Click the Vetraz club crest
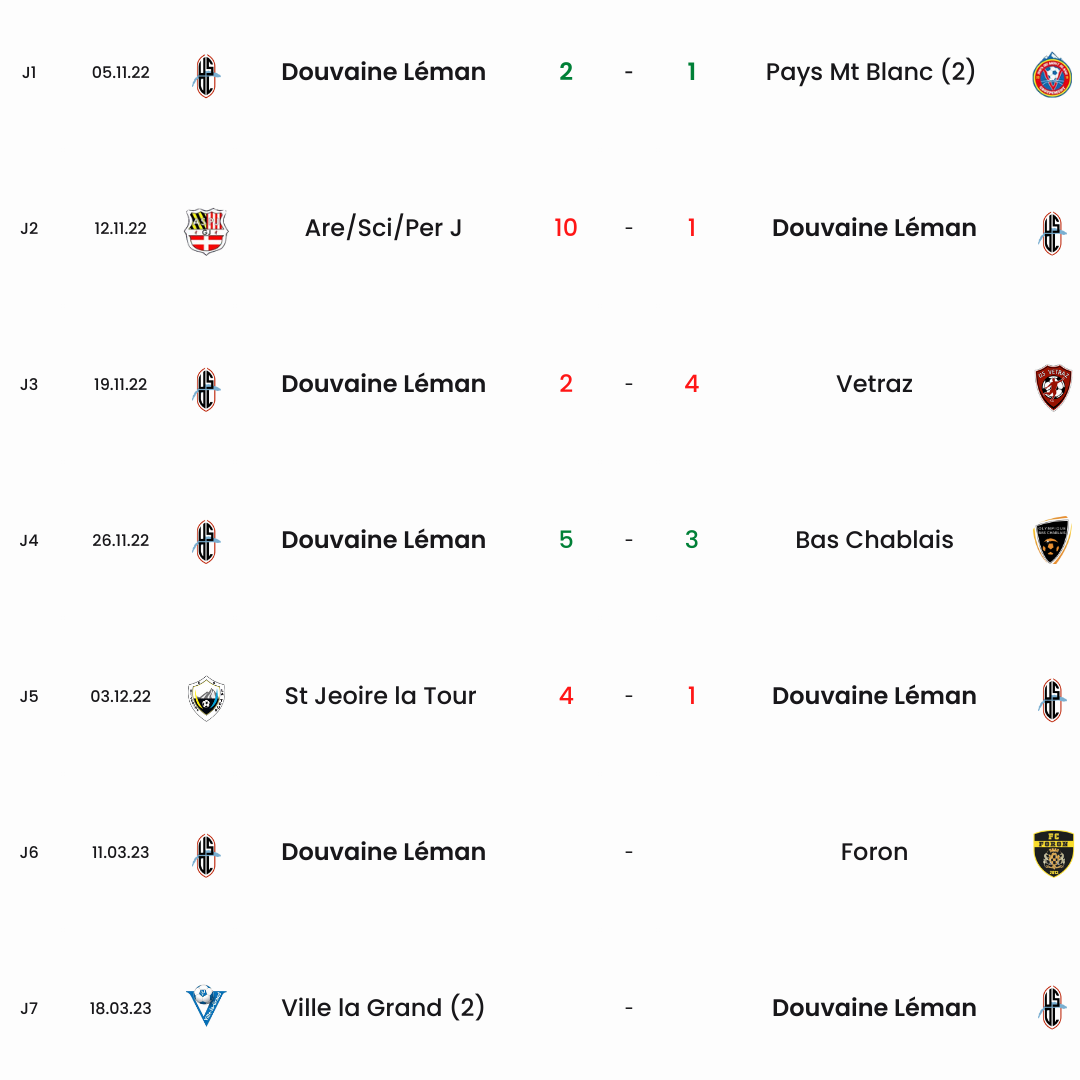 coord(1052,387)
